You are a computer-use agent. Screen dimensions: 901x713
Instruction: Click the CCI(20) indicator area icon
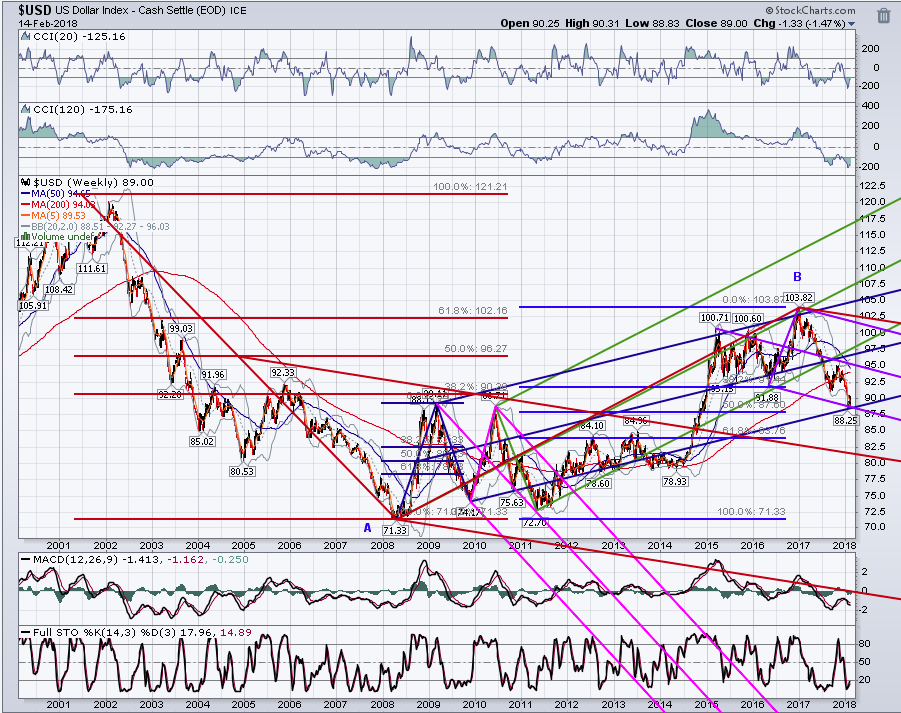[x=25, y=36]
